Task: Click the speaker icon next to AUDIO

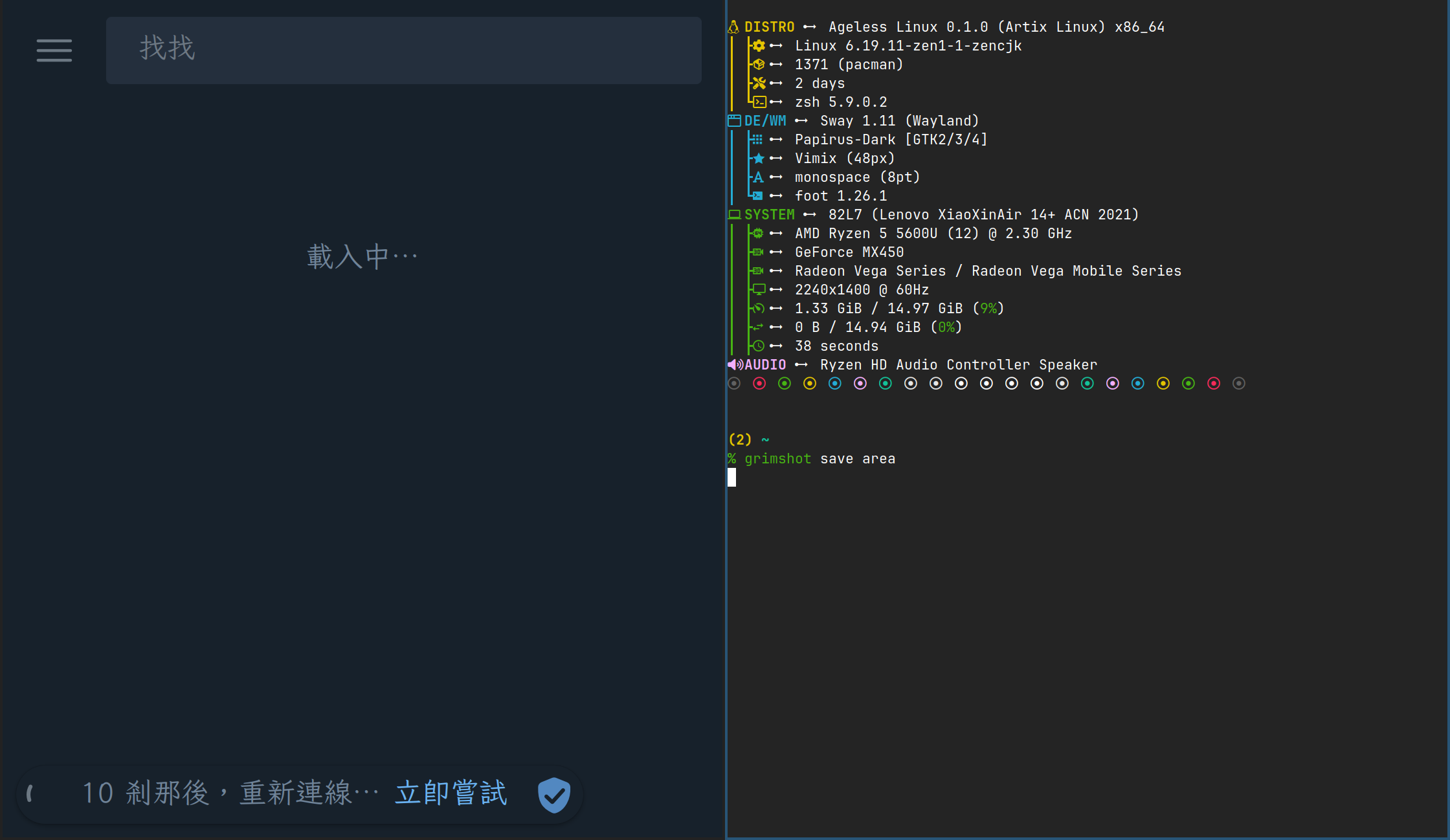Action: [x=734, y=364]
